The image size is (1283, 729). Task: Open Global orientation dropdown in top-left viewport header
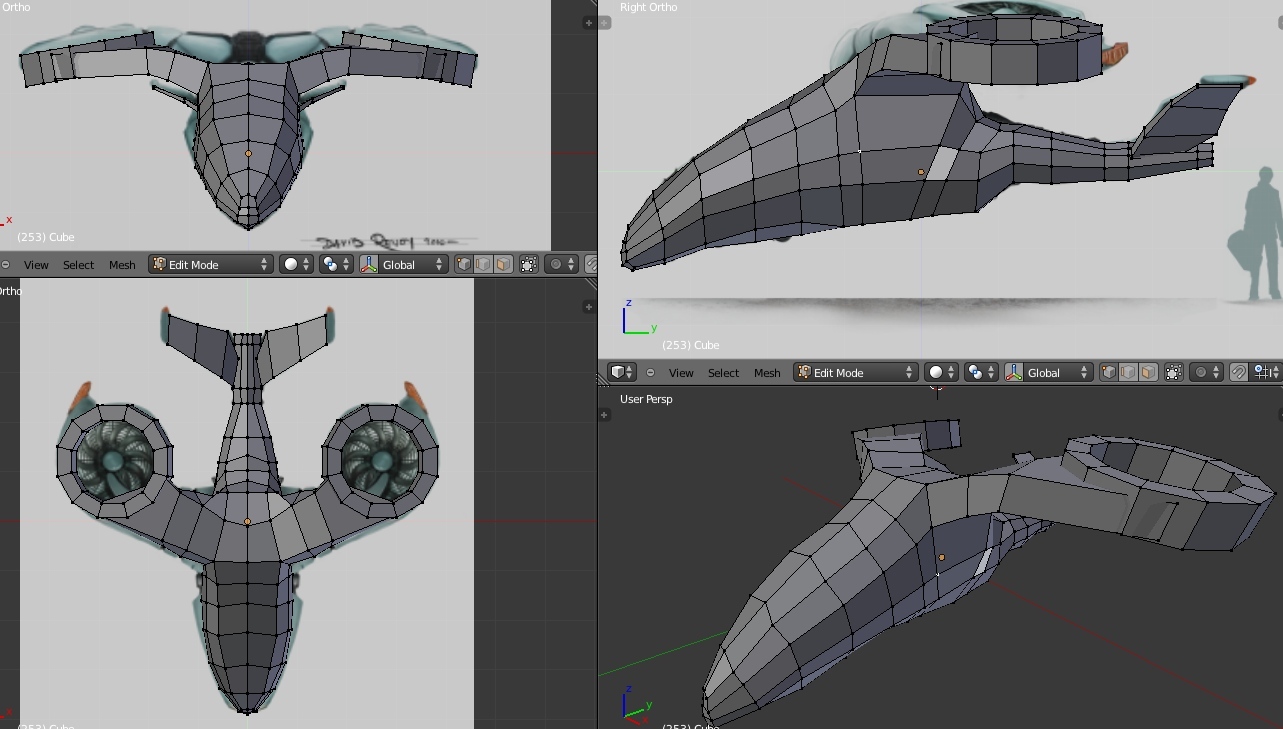point(412,264)
